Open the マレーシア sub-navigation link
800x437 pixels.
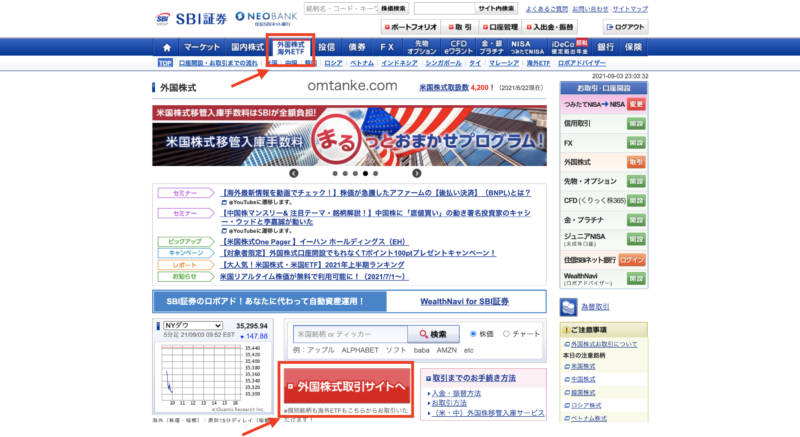click(504, 63)
